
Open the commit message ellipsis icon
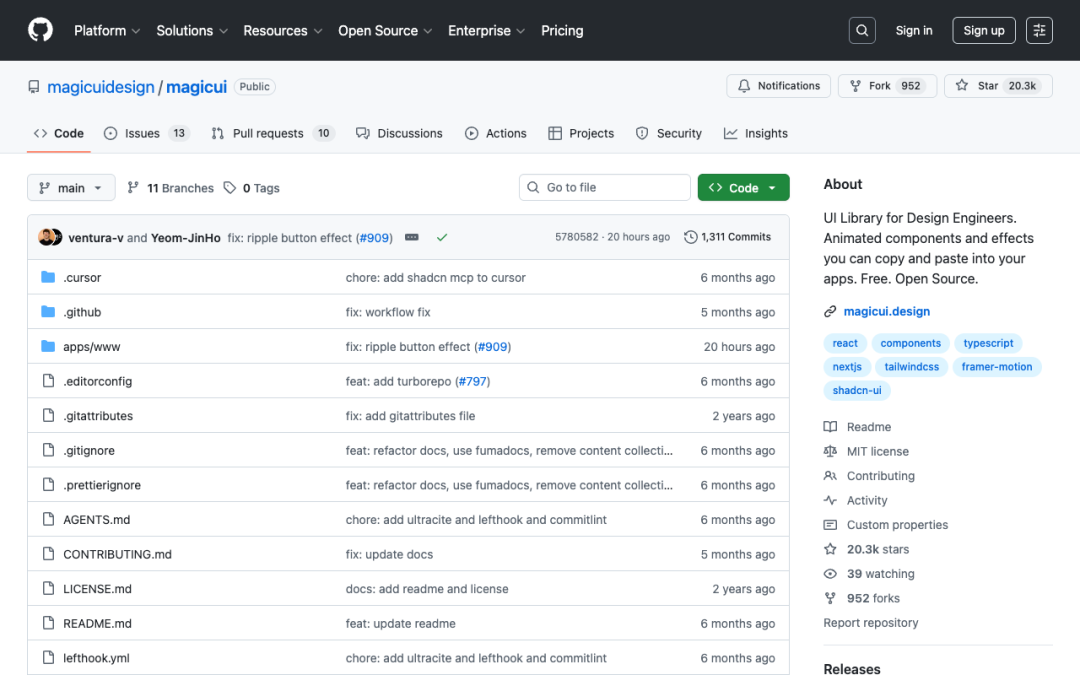[x=411, y=237]
